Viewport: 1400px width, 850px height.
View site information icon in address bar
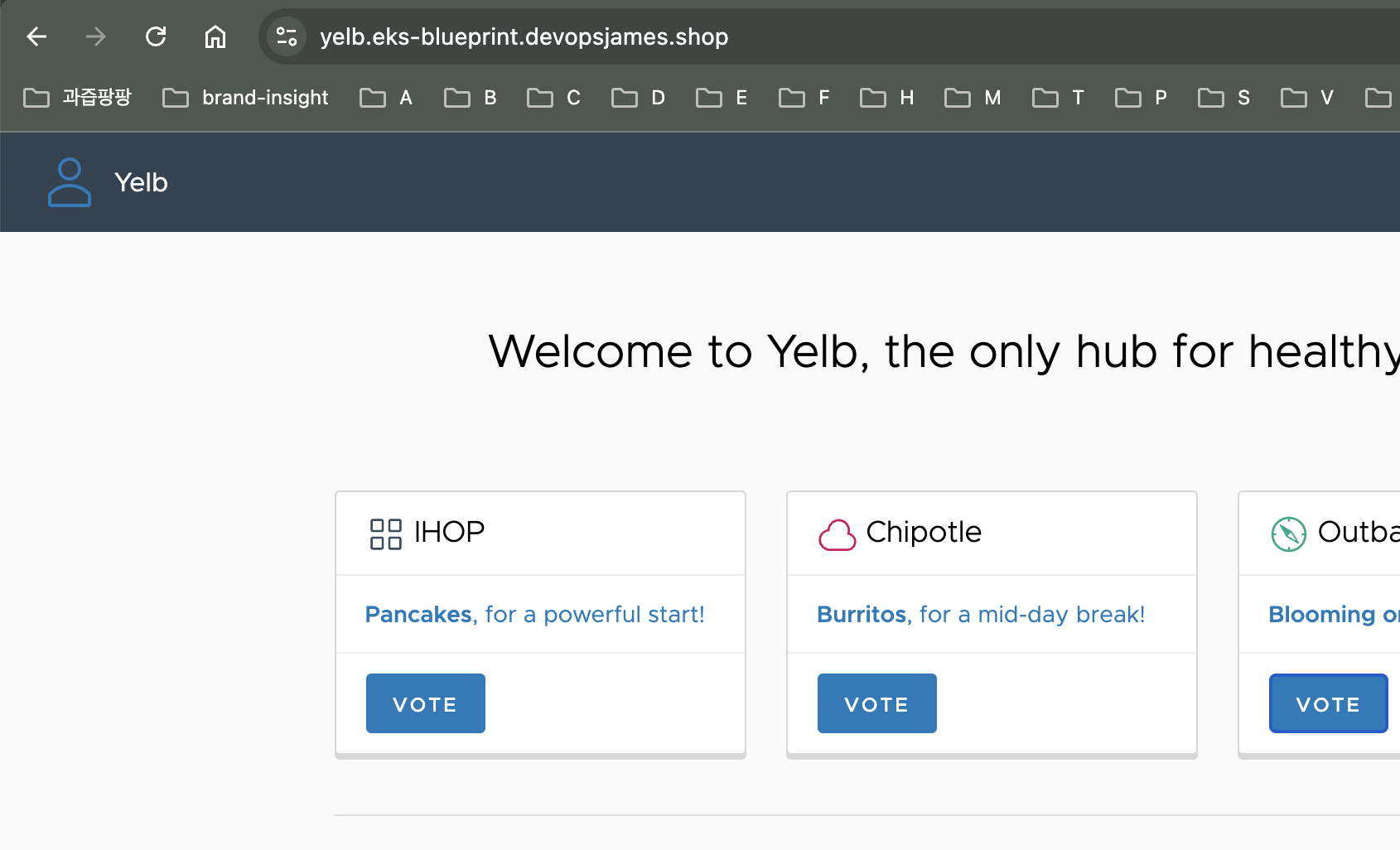(x=287, y=36)
